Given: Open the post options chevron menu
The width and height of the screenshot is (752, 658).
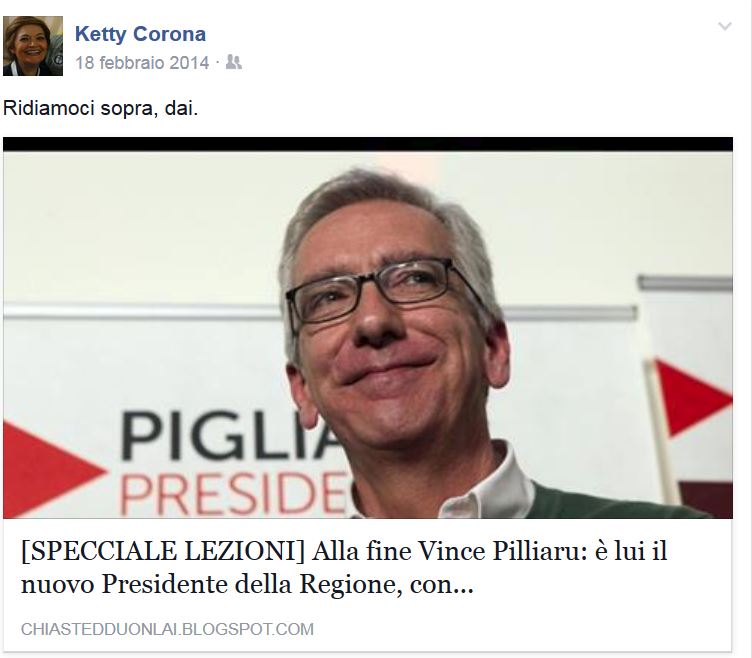Looking at the screenshot, I should (x=725, y=26).
